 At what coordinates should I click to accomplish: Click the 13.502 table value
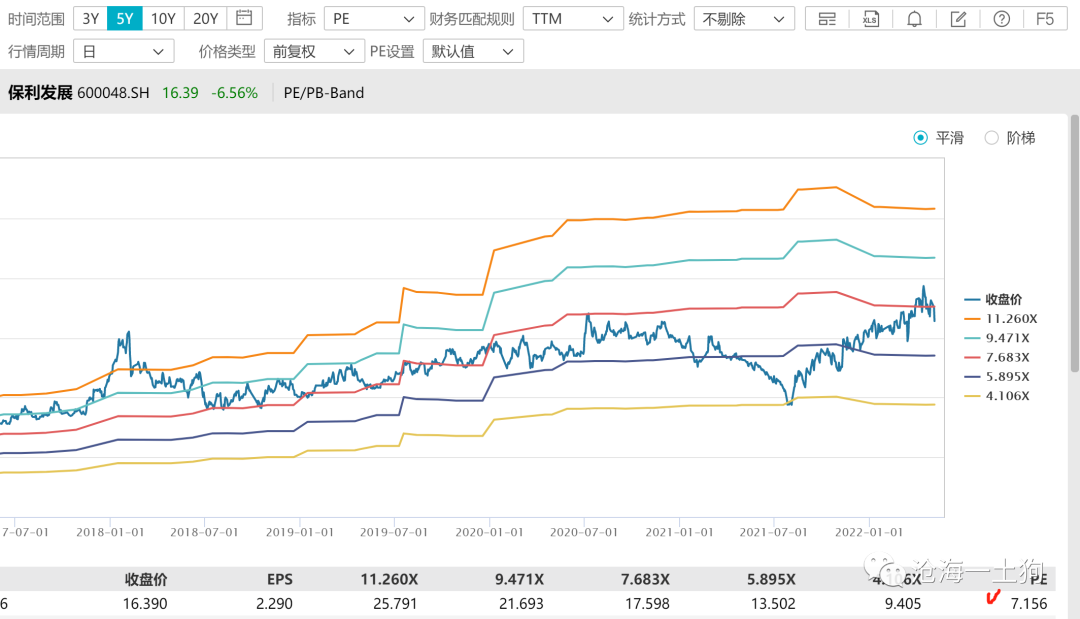pos(773,604)
